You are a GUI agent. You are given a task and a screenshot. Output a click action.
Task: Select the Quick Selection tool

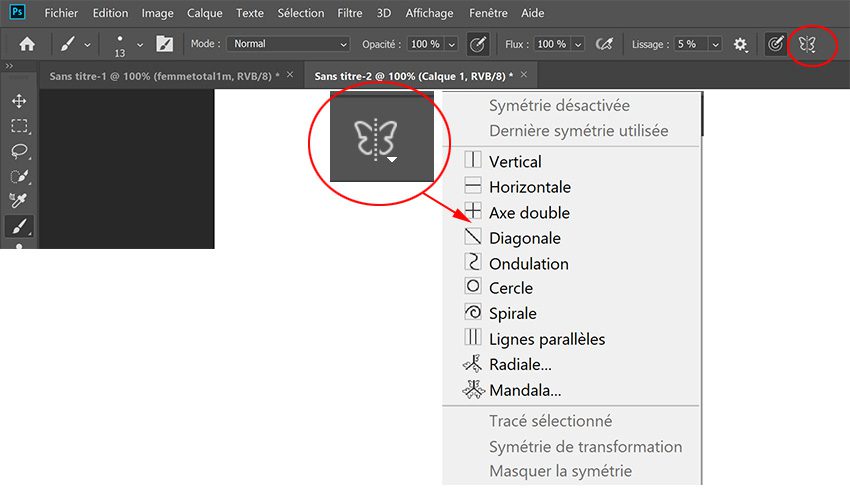coord(20,176)
